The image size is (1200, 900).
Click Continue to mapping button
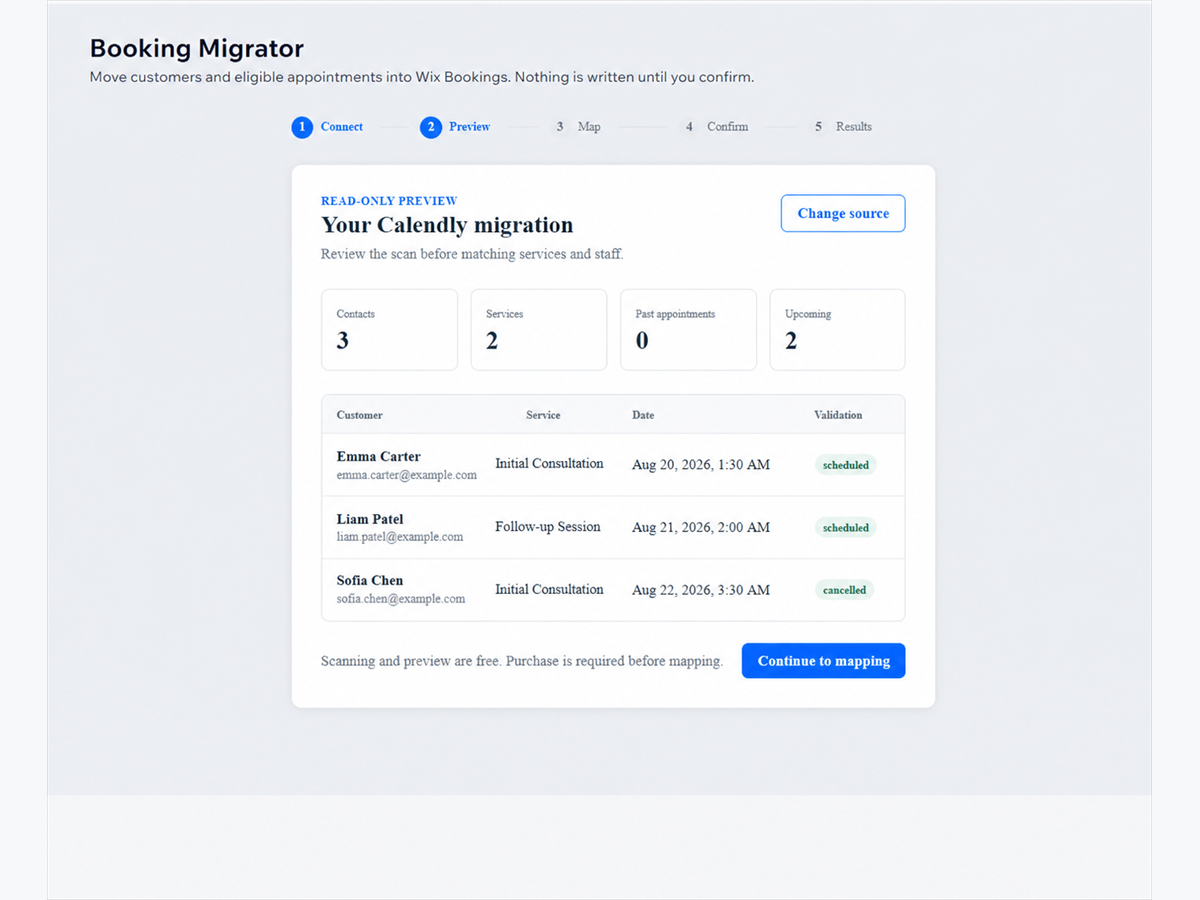823,661
